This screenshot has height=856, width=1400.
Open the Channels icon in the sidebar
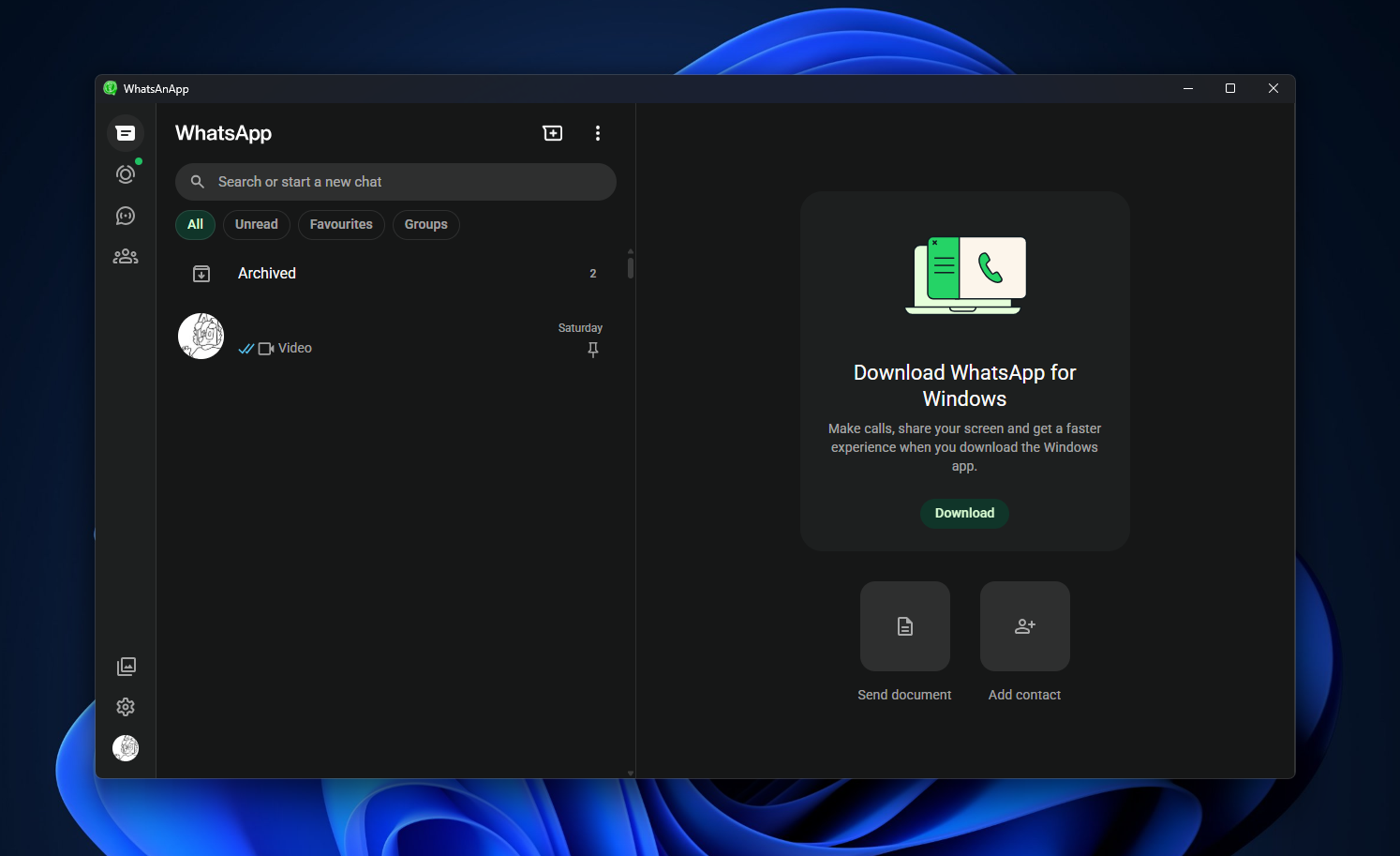126,216
